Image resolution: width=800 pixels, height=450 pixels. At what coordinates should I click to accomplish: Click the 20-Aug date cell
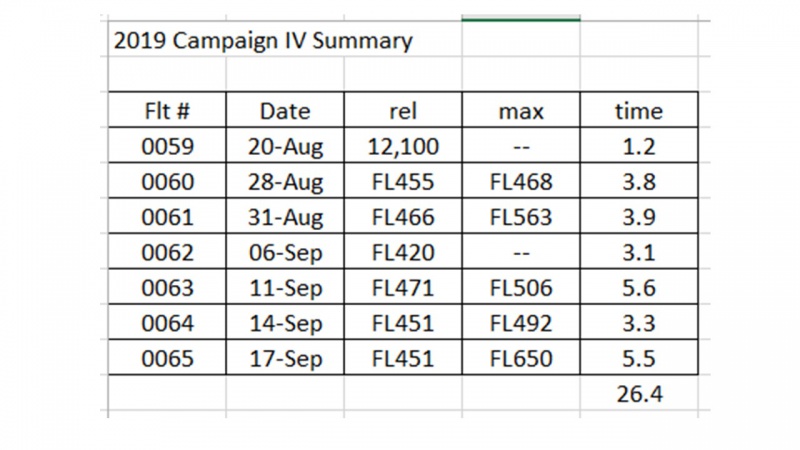point(285,147)
